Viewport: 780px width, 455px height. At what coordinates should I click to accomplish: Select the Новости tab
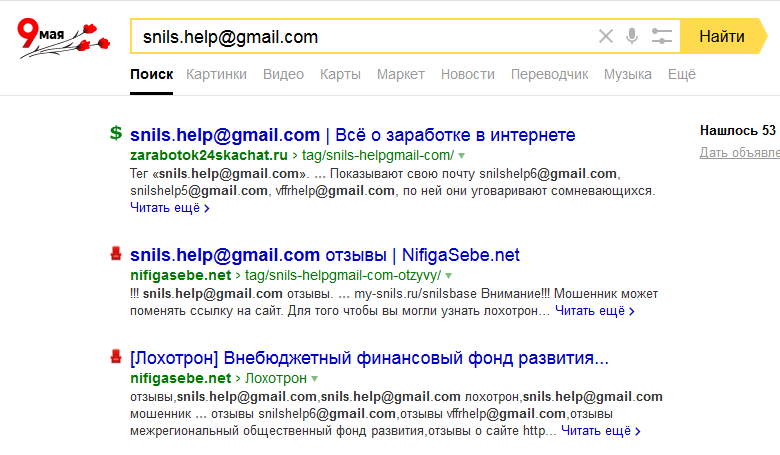point(467,74)
